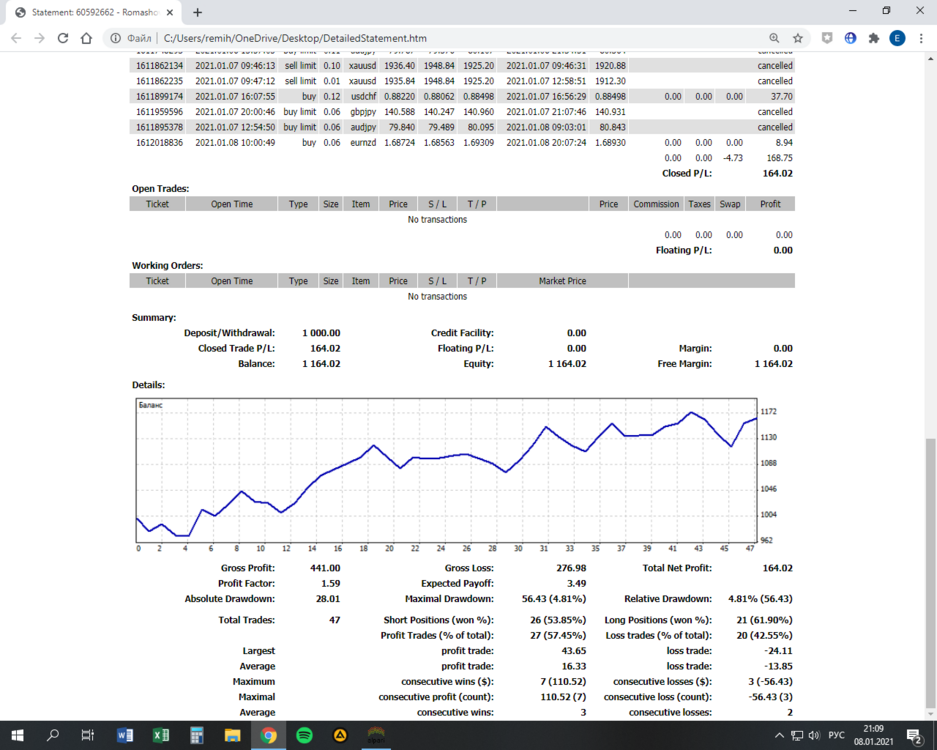This screenshot has width=937, height=750.
Task: Switch the РУС input language
Action: pos(836,735)
